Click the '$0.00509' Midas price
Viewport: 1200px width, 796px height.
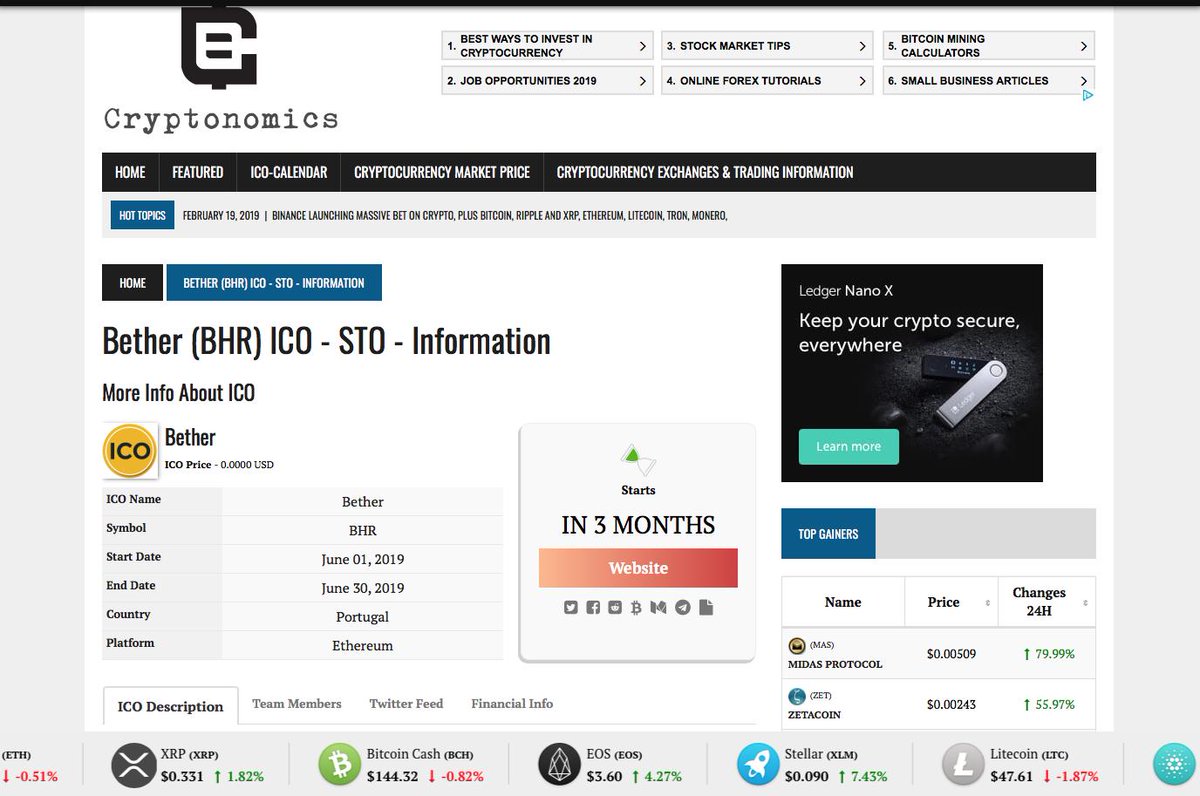click(x=951, y=654)
